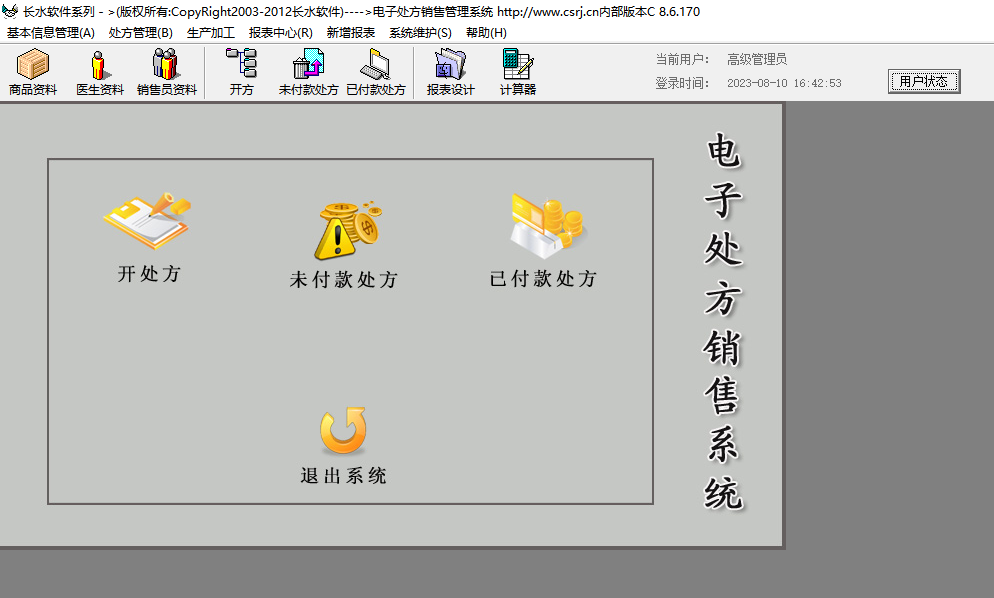
Task: Open the 处方管理(B) menu
Action: pos(141,33)
